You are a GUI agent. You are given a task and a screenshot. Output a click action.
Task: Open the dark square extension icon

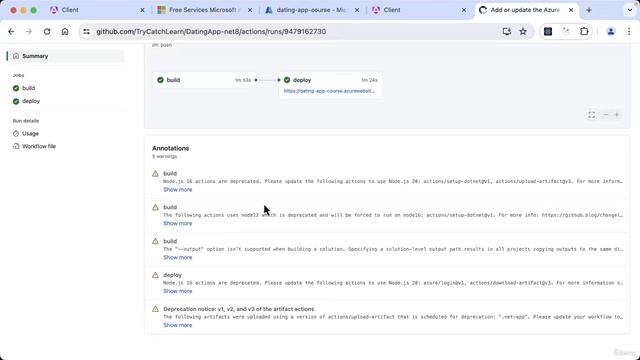click(548, 31)
